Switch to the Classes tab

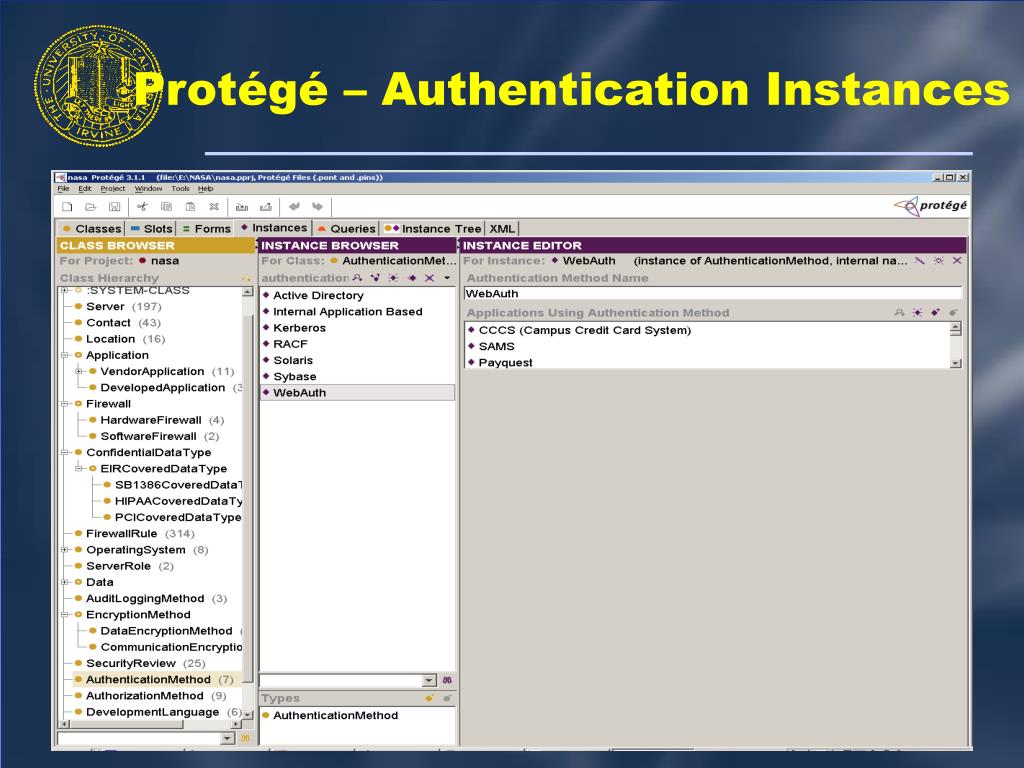tap(91, 229)
